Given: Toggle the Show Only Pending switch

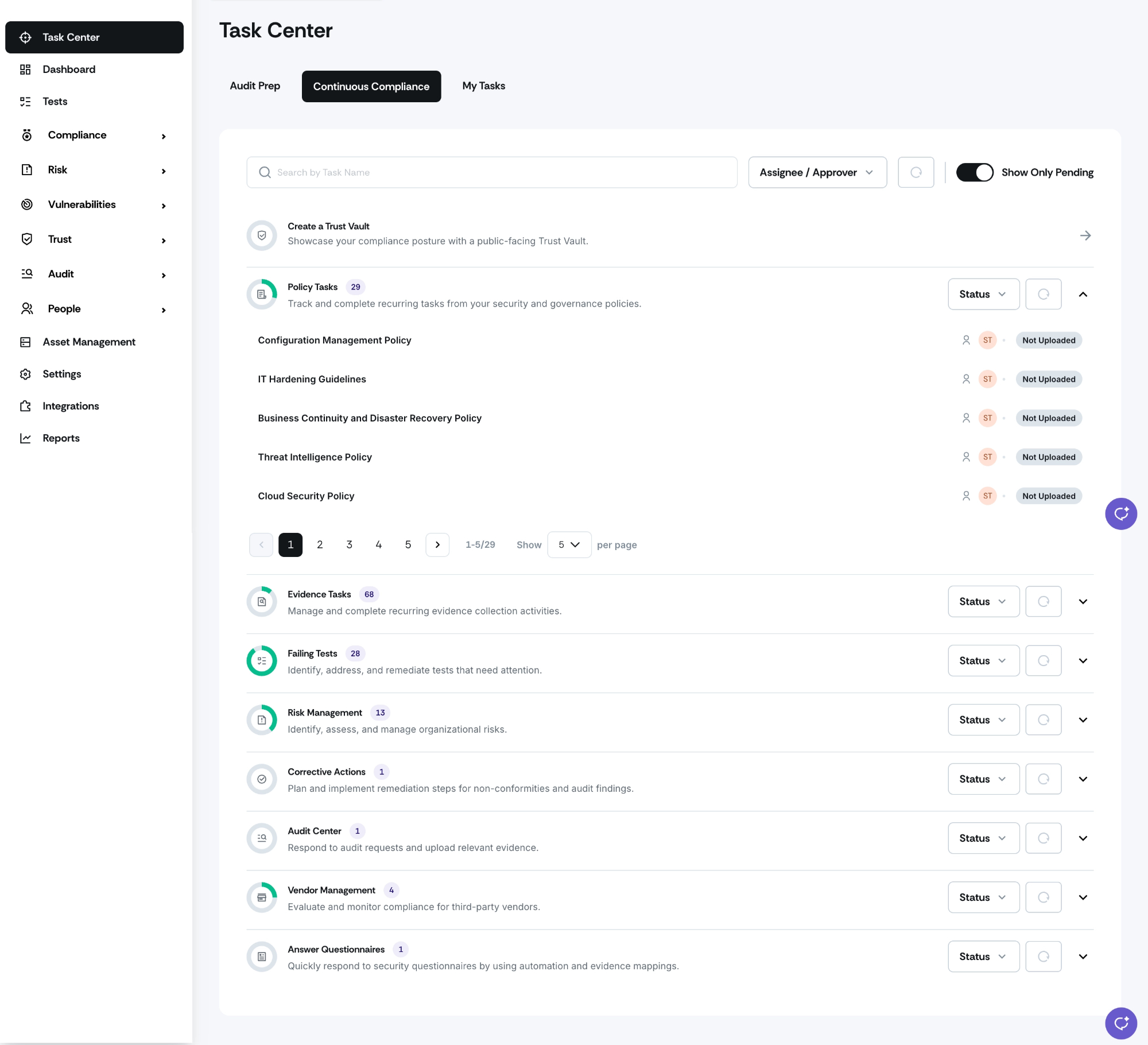Looking at the screenshot, I should click(x=975, y=172).
